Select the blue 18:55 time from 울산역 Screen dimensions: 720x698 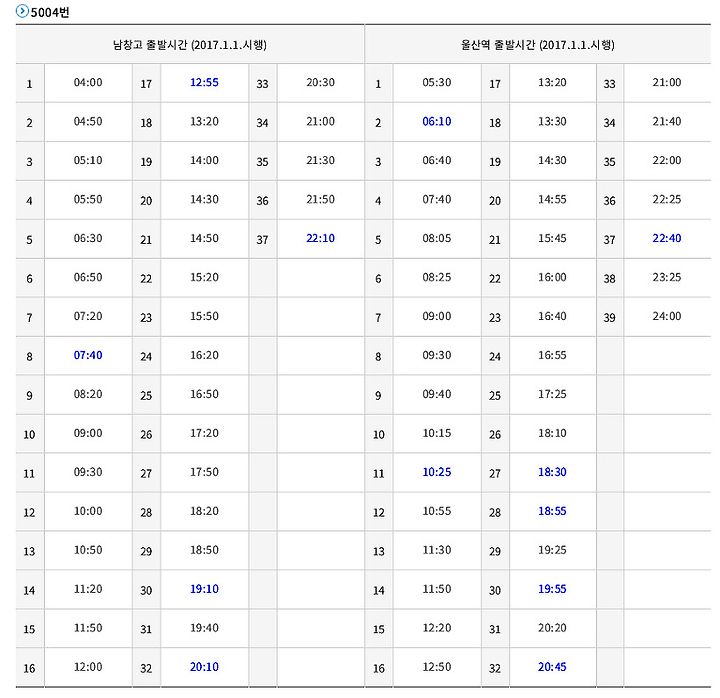[552, 511]
